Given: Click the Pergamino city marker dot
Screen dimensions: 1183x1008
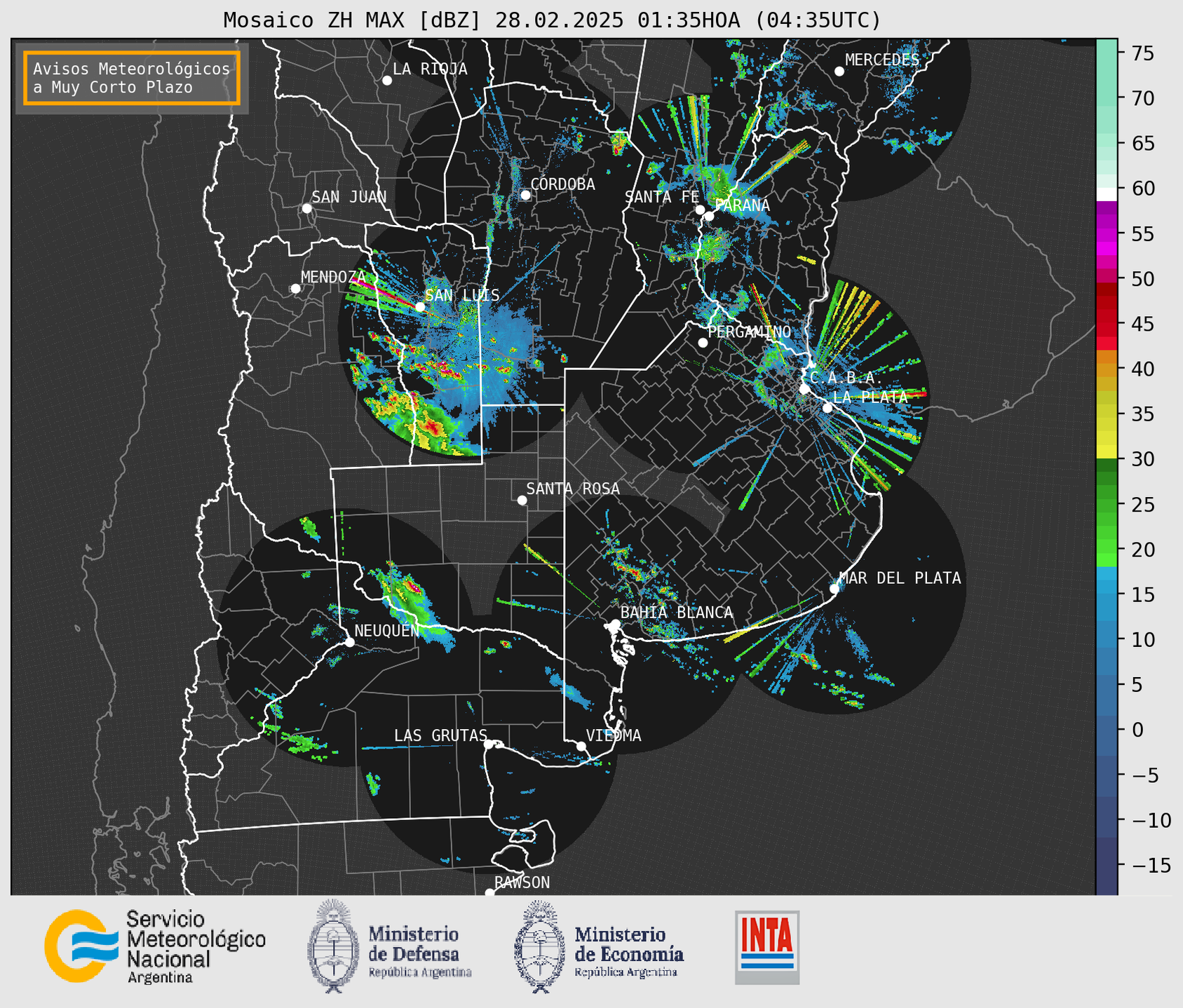Looking at the screenshot, I should tap(703, 343).
